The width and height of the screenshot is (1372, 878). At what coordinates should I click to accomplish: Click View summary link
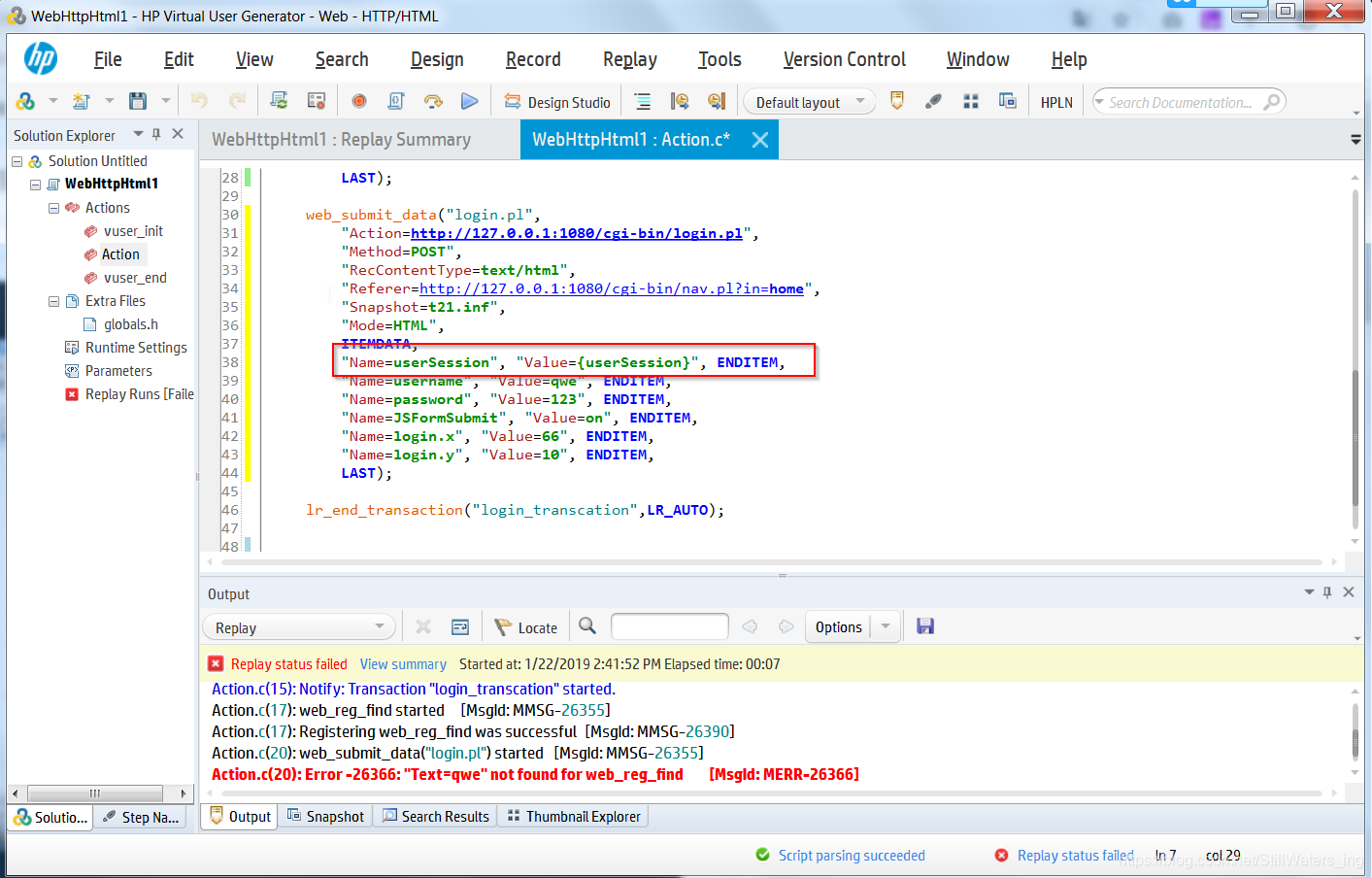(403, 664)
